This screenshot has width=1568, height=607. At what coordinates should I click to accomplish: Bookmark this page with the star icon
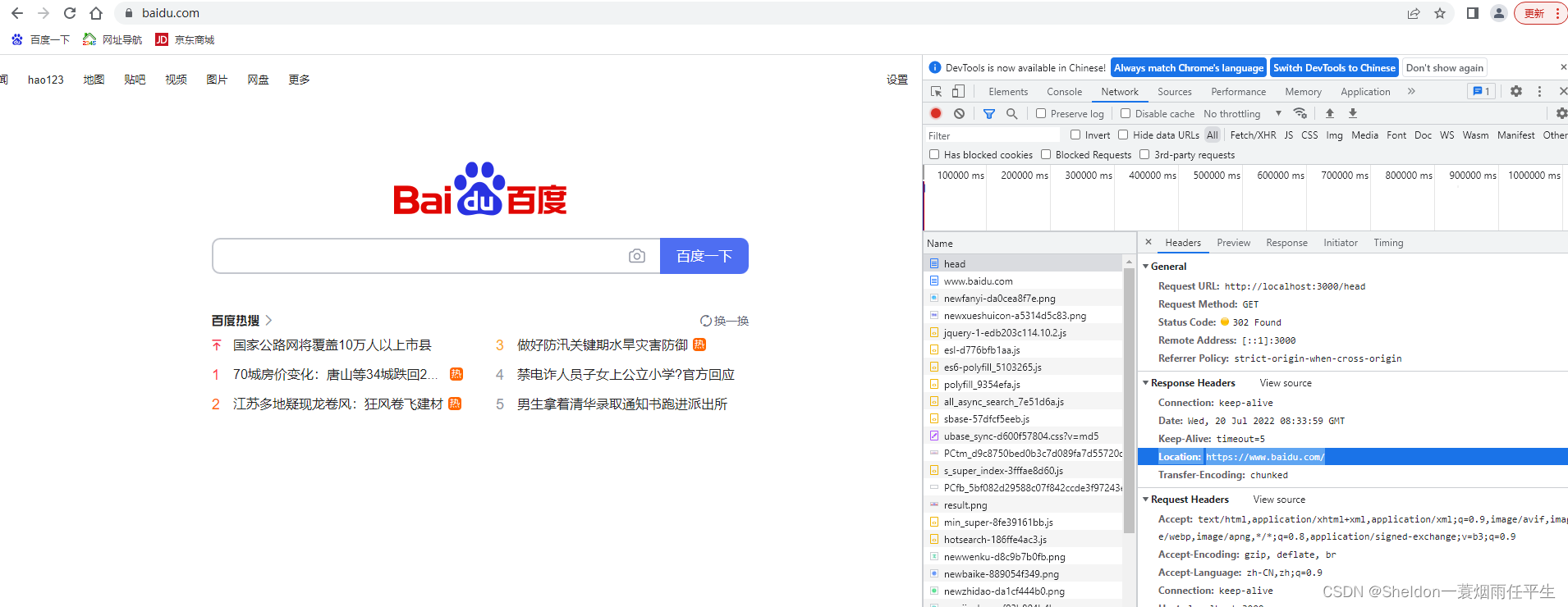pos(1440,13)
